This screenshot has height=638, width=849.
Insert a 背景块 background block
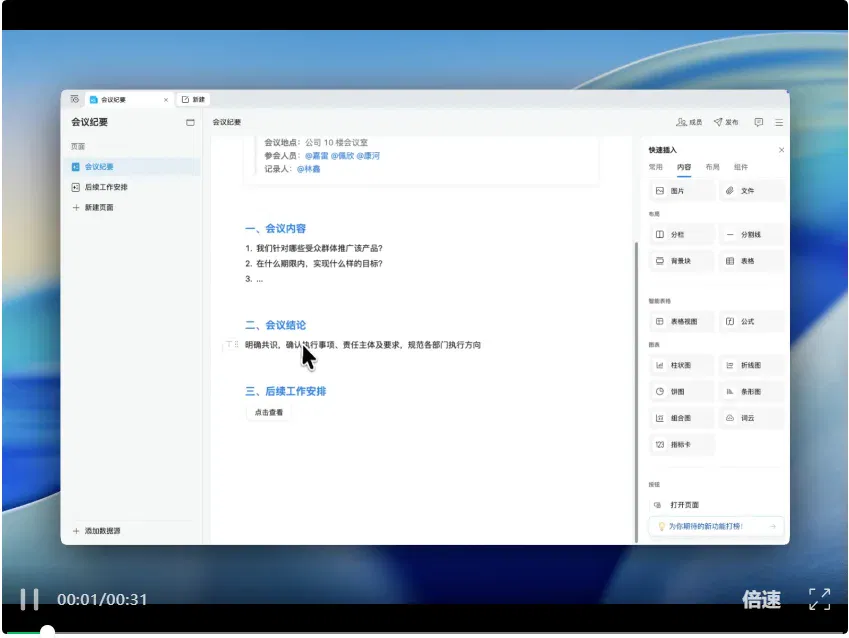(681, 261)
